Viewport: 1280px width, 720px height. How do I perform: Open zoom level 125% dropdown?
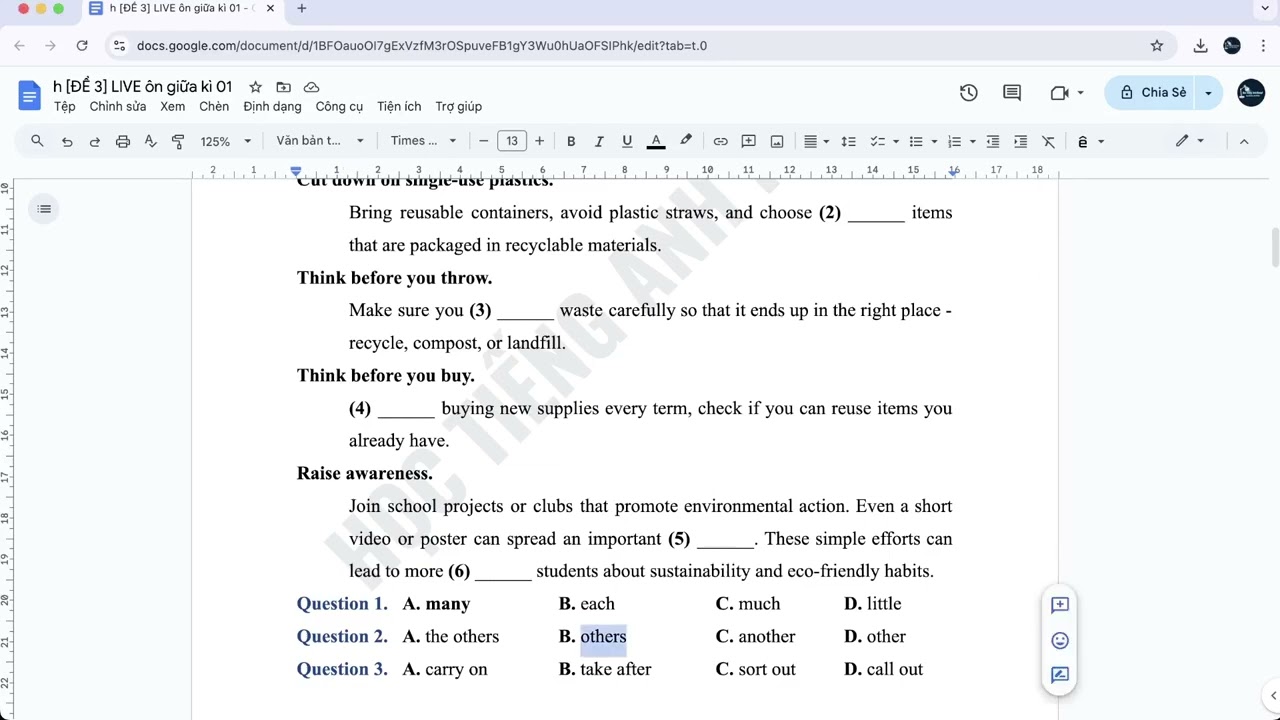pos(226,141)
